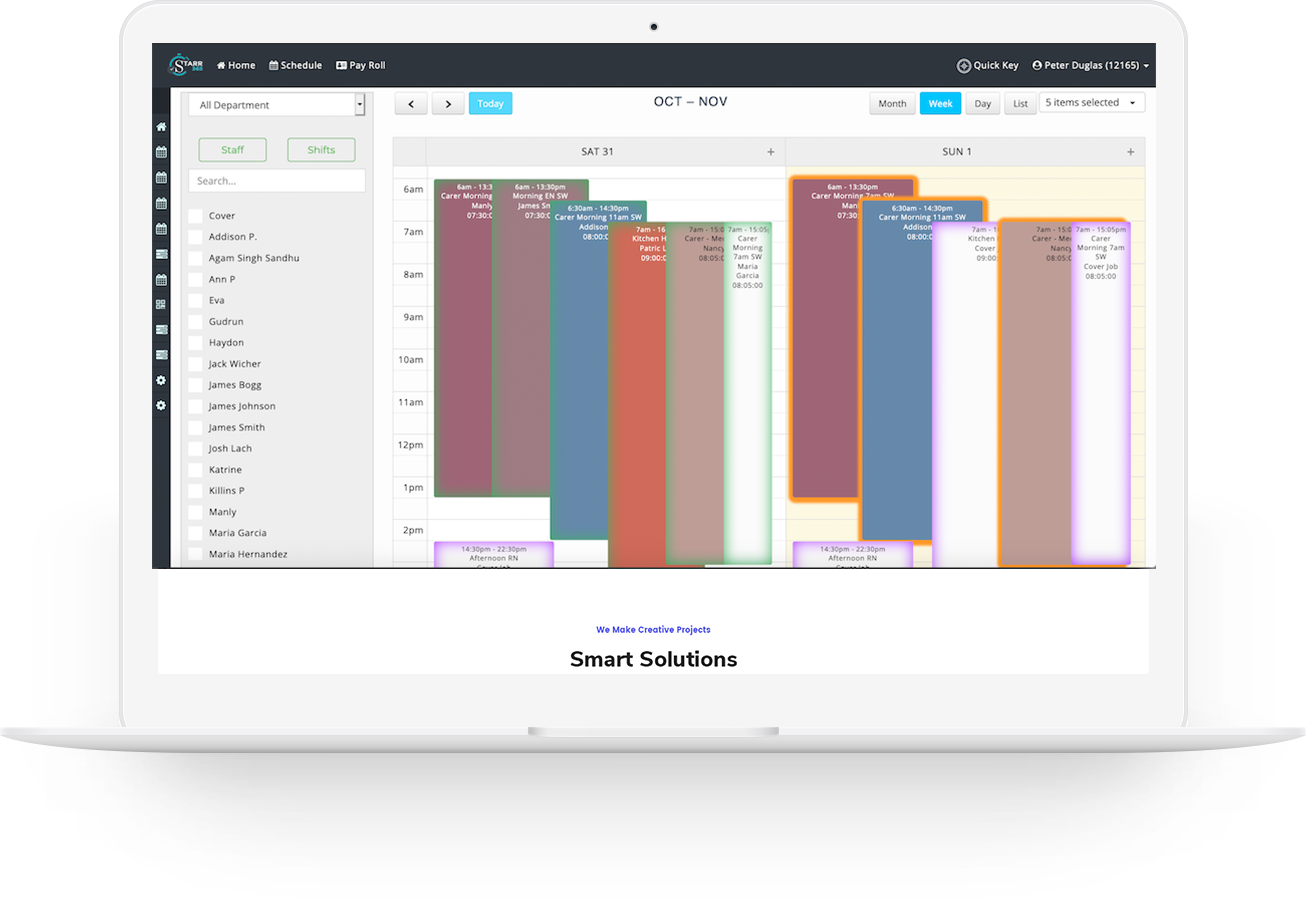The image size is (1306, 900).
Task: Click the Quick Key plus icon
Action: 964,66
